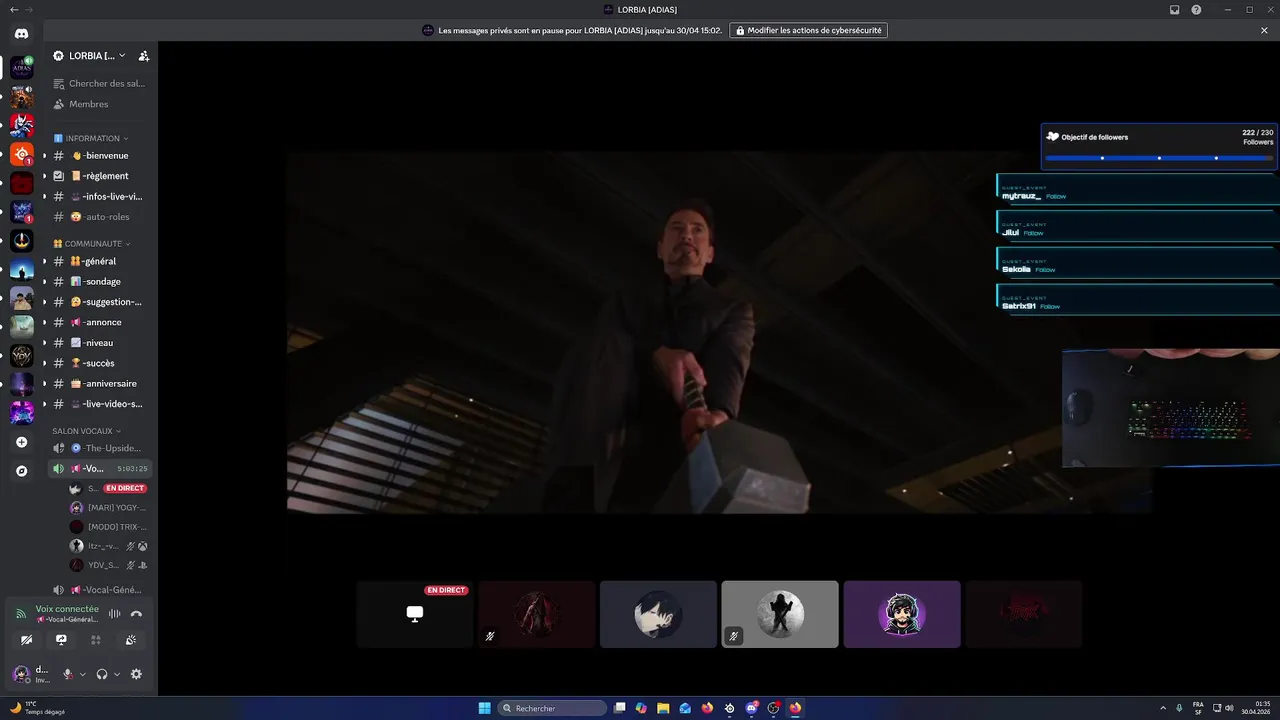The image size is (1280, 720).
Task: Select the EN DIRECT stream tile
Action: [x=415, y=614]
